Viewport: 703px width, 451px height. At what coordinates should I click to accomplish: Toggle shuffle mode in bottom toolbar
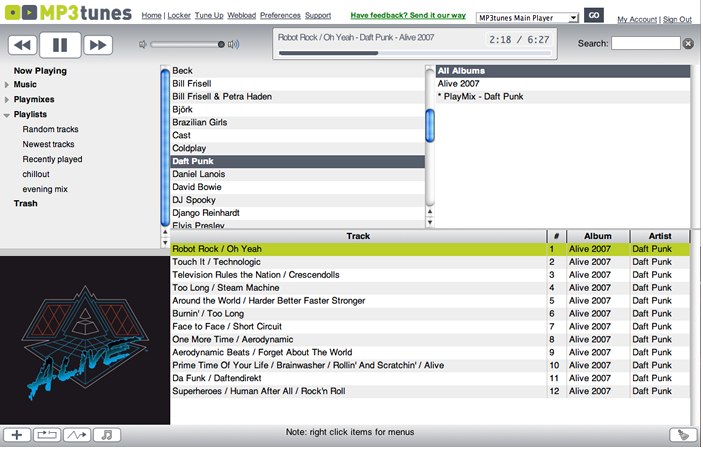coord(77,435)
